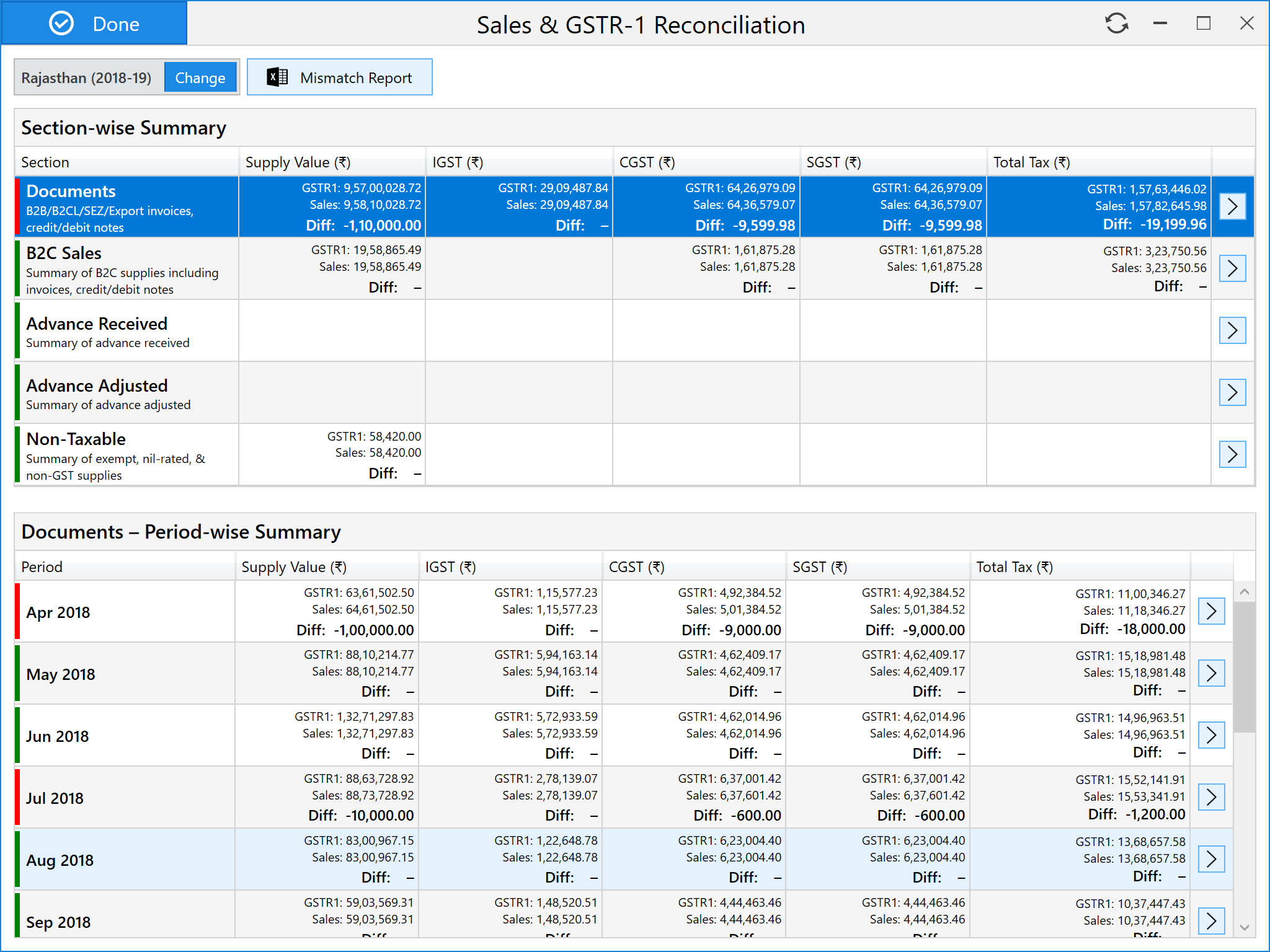Viewport: 1270px width, 952px height.
Task: Open Aug 2018 period details arrow
Action: [x=1210, y=859]
